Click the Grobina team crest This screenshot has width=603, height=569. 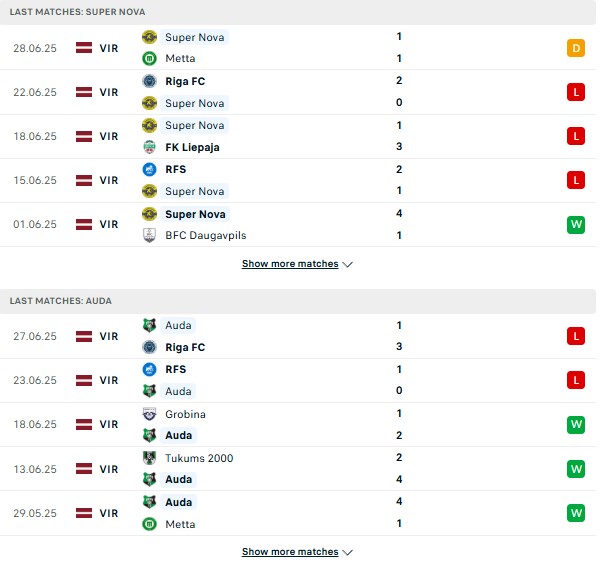pos(149,414)
